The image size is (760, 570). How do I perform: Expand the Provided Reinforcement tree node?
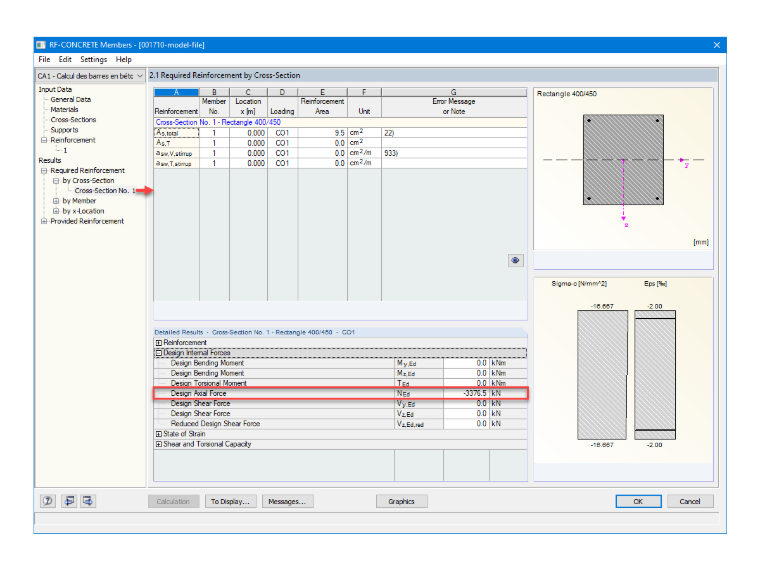tap(44, 221)
